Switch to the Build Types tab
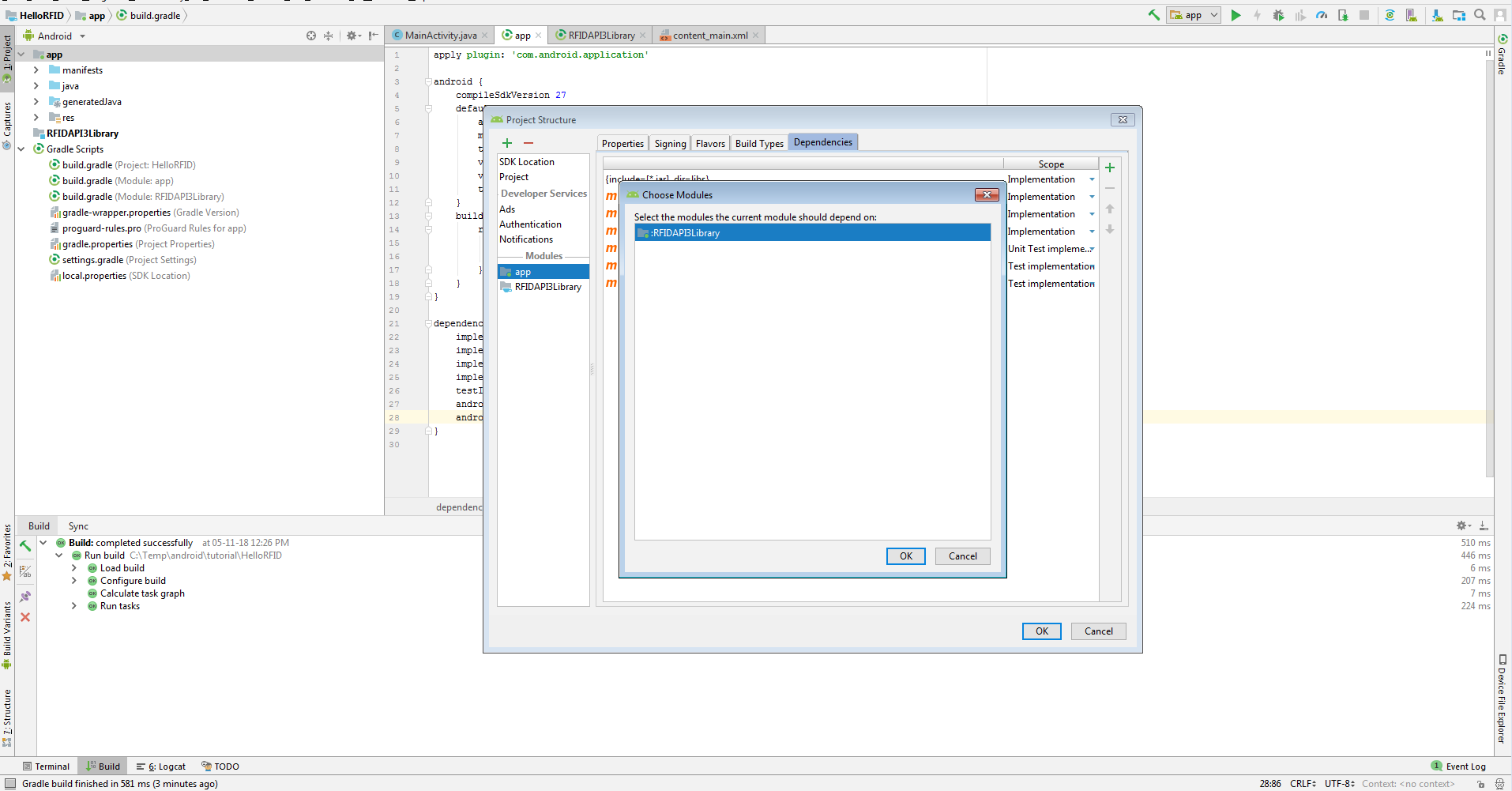The height and width of the screenshot is (791, 1512). [758, 143]
